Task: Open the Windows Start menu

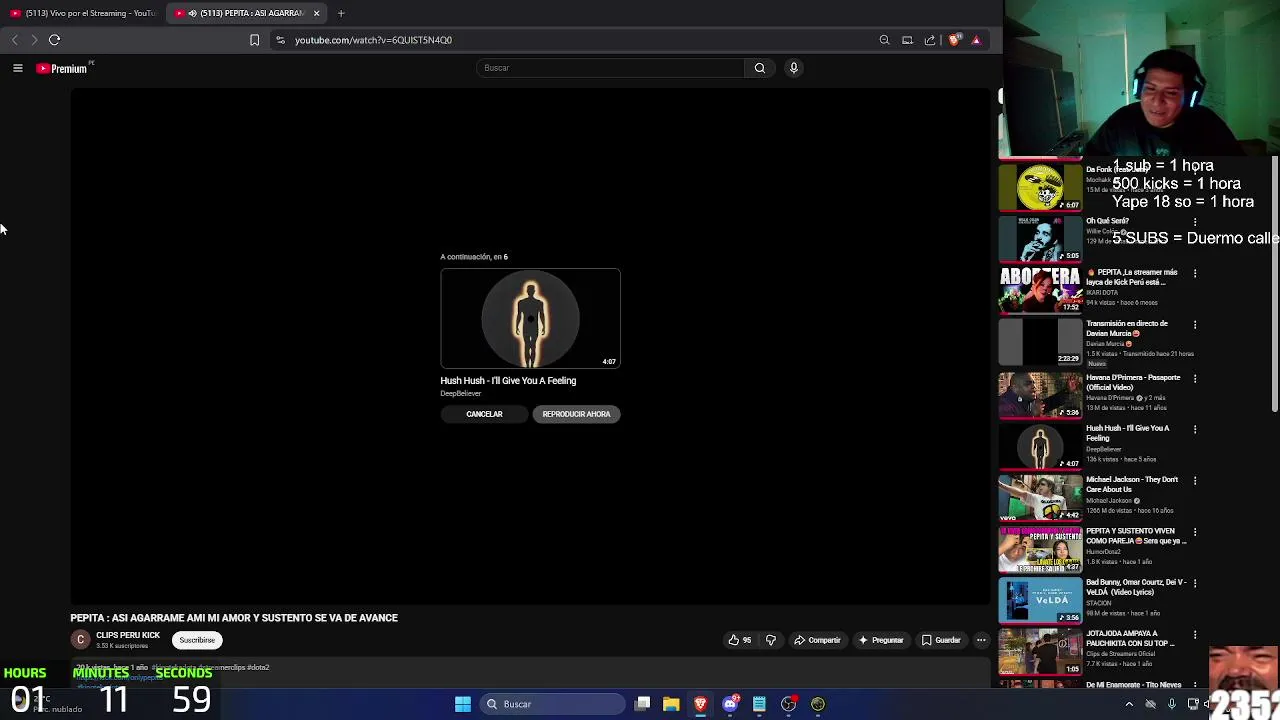Action: click(x=463, y=704)
